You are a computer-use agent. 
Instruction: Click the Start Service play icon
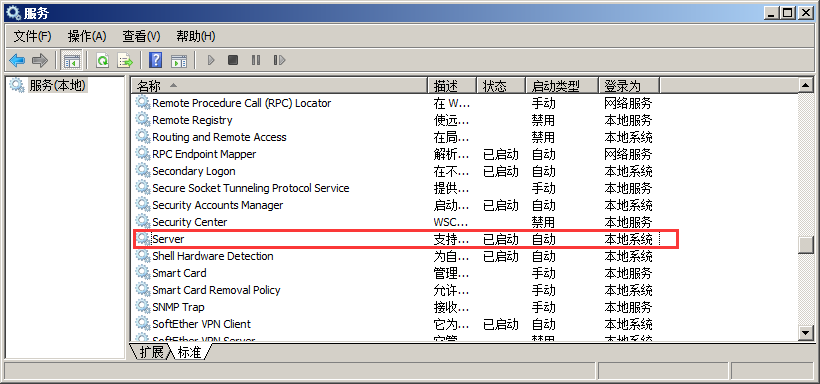[211, 60]
